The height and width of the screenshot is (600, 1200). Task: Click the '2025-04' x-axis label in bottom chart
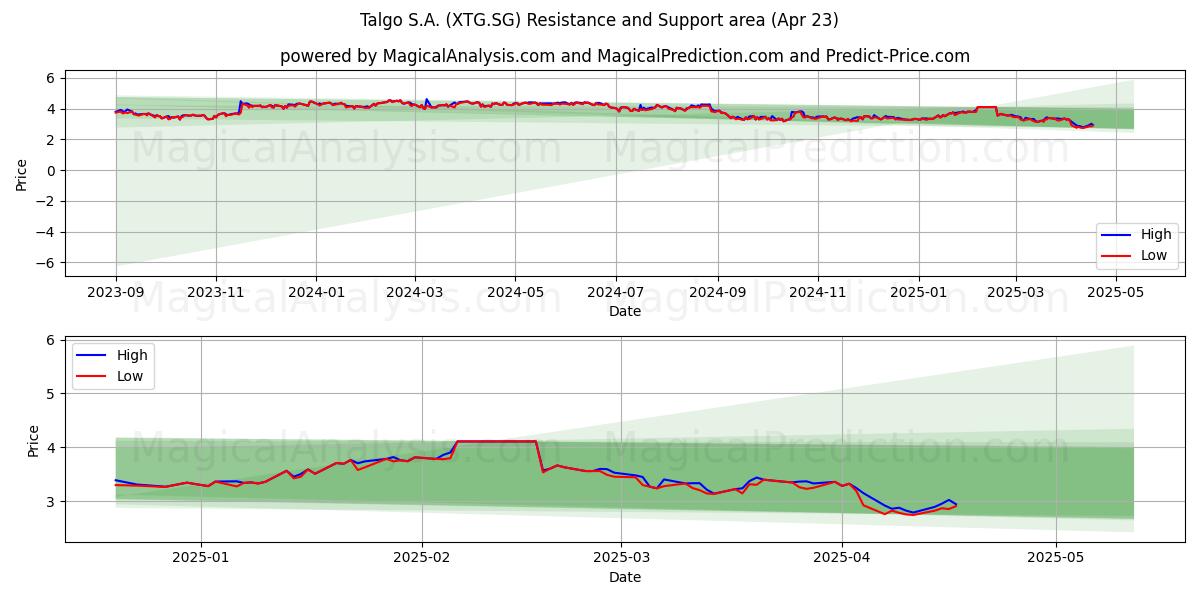pos(842,559)
